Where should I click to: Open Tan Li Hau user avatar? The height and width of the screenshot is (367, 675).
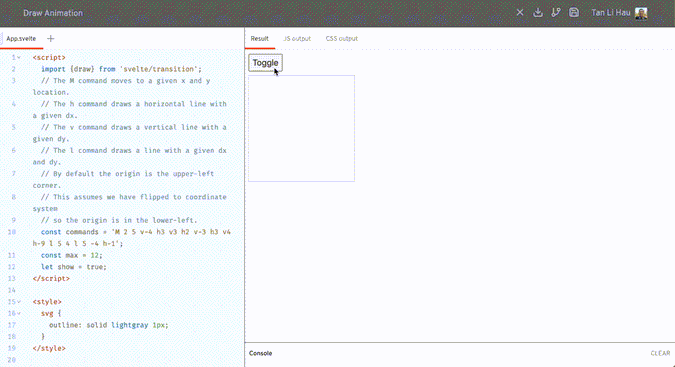(641, 13)
